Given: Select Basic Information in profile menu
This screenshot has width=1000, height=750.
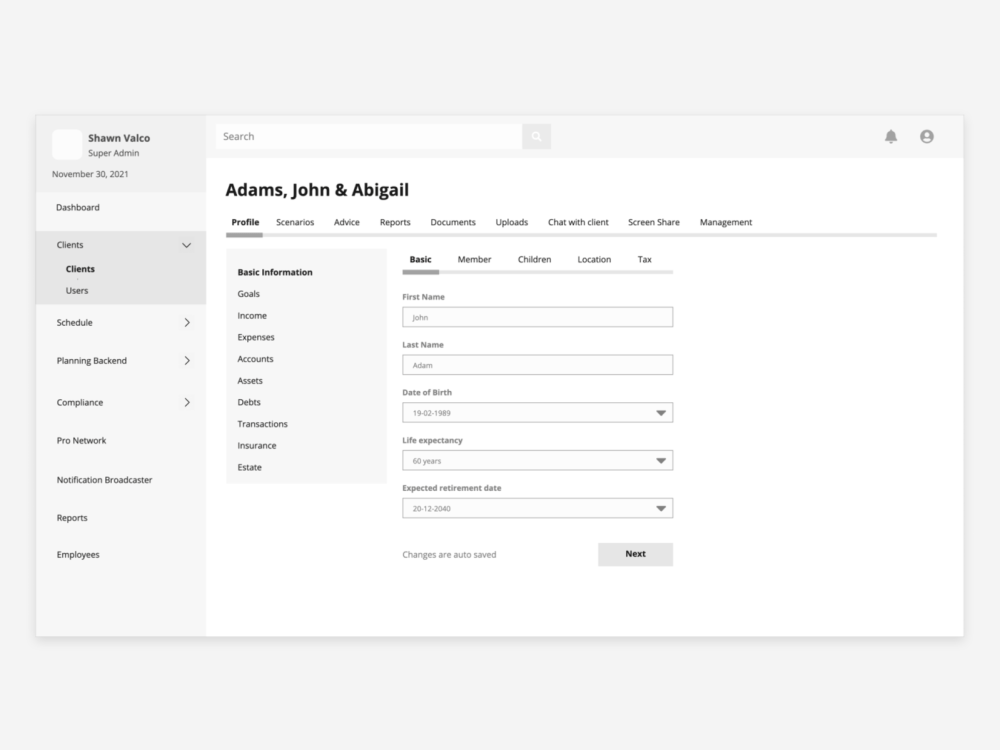Looking at the screenshot, I should click(275, 272).
